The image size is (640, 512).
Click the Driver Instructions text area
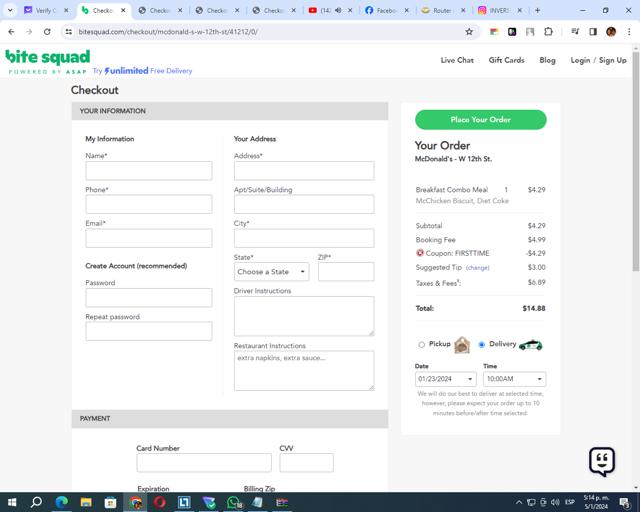304,316
